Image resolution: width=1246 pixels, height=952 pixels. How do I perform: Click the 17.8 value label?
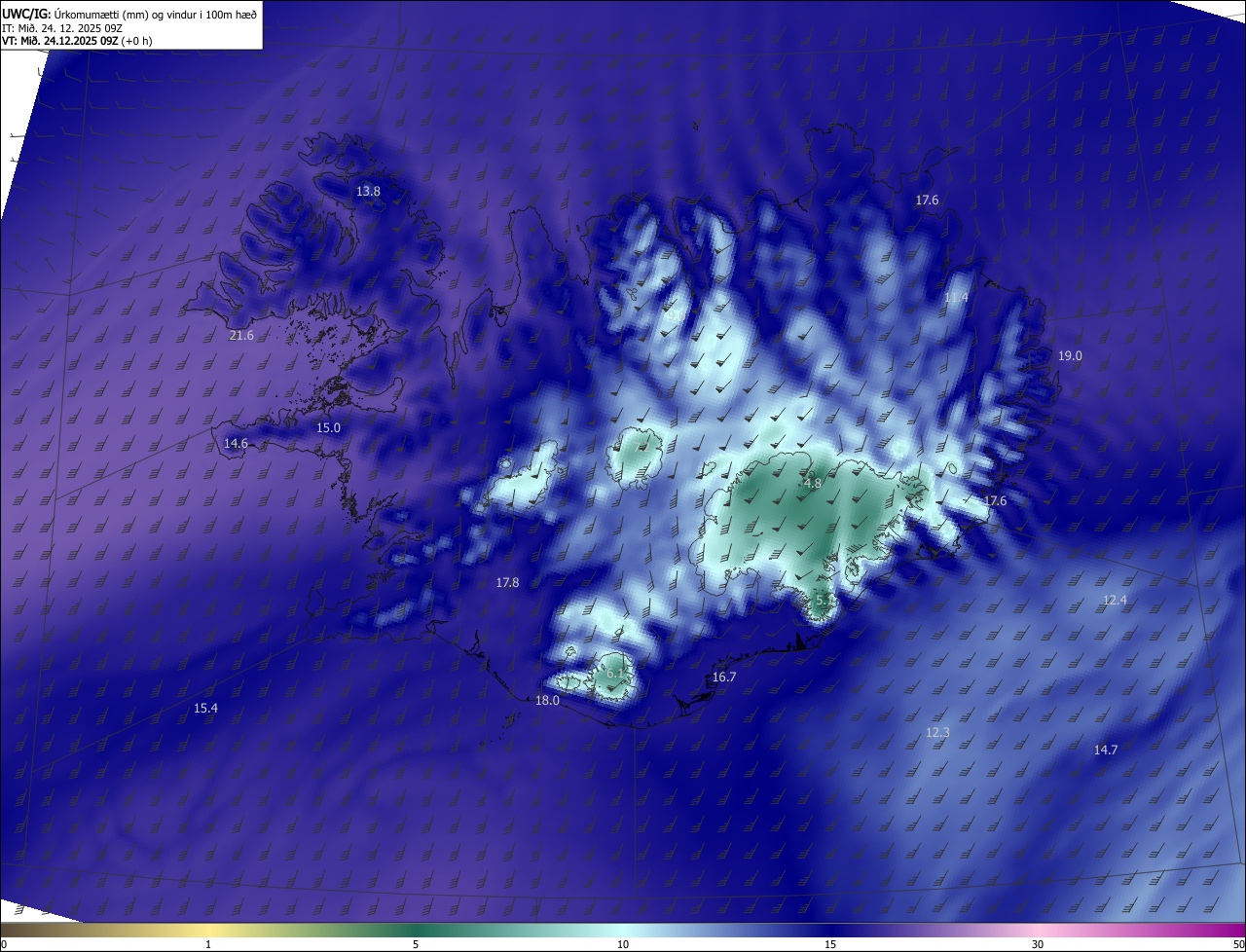tap(507, 583)
